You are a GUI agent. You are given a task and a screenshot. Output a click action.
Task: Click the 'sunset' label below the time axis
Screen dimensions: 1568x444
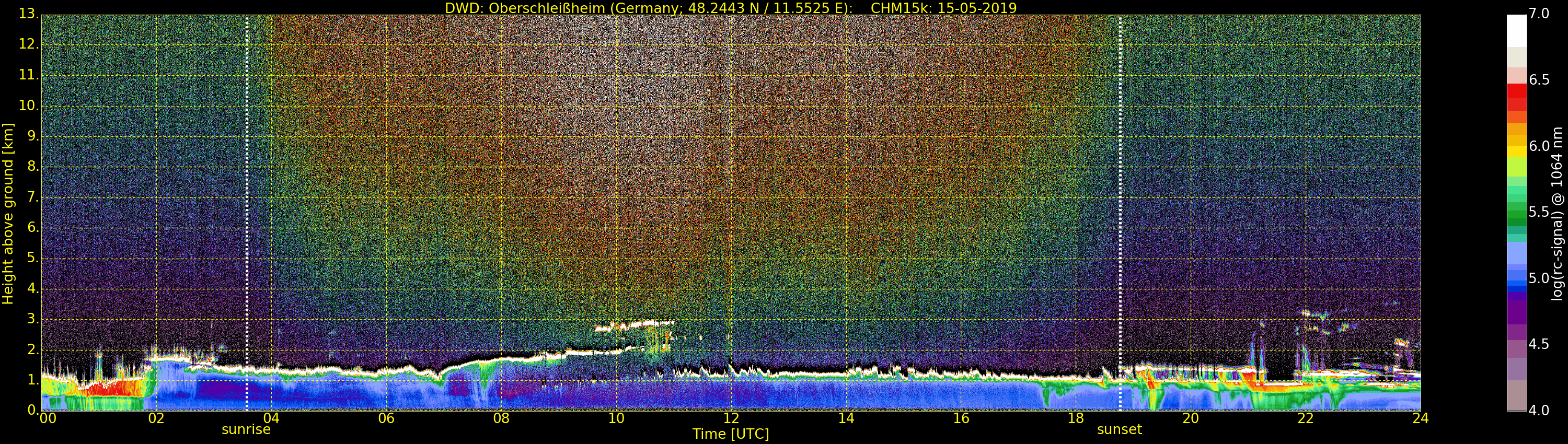point(1119,429)
